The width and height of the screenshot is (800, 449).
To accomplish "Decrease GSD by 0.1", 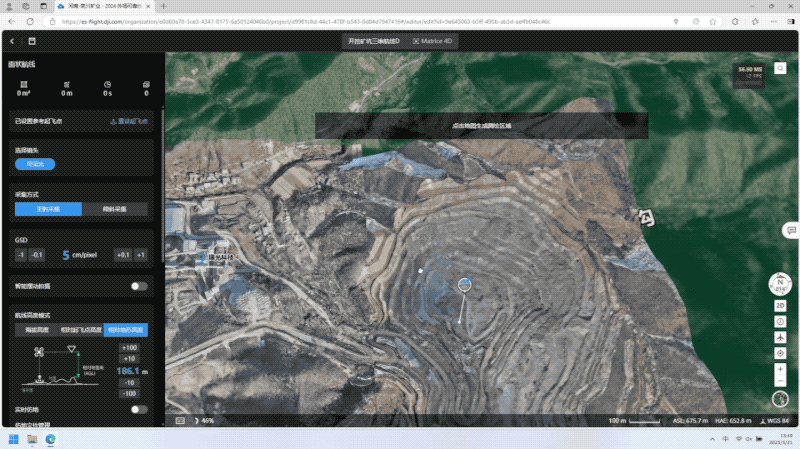I will coord(37,255).
